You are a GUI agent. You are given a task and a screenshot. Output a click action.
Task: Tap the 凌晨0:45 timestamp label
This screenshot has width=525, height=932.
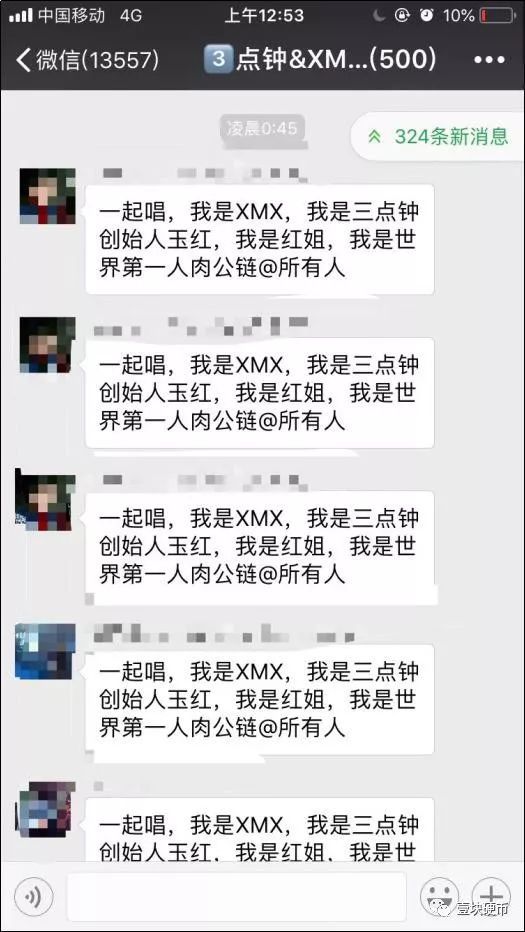coord(262,128)
